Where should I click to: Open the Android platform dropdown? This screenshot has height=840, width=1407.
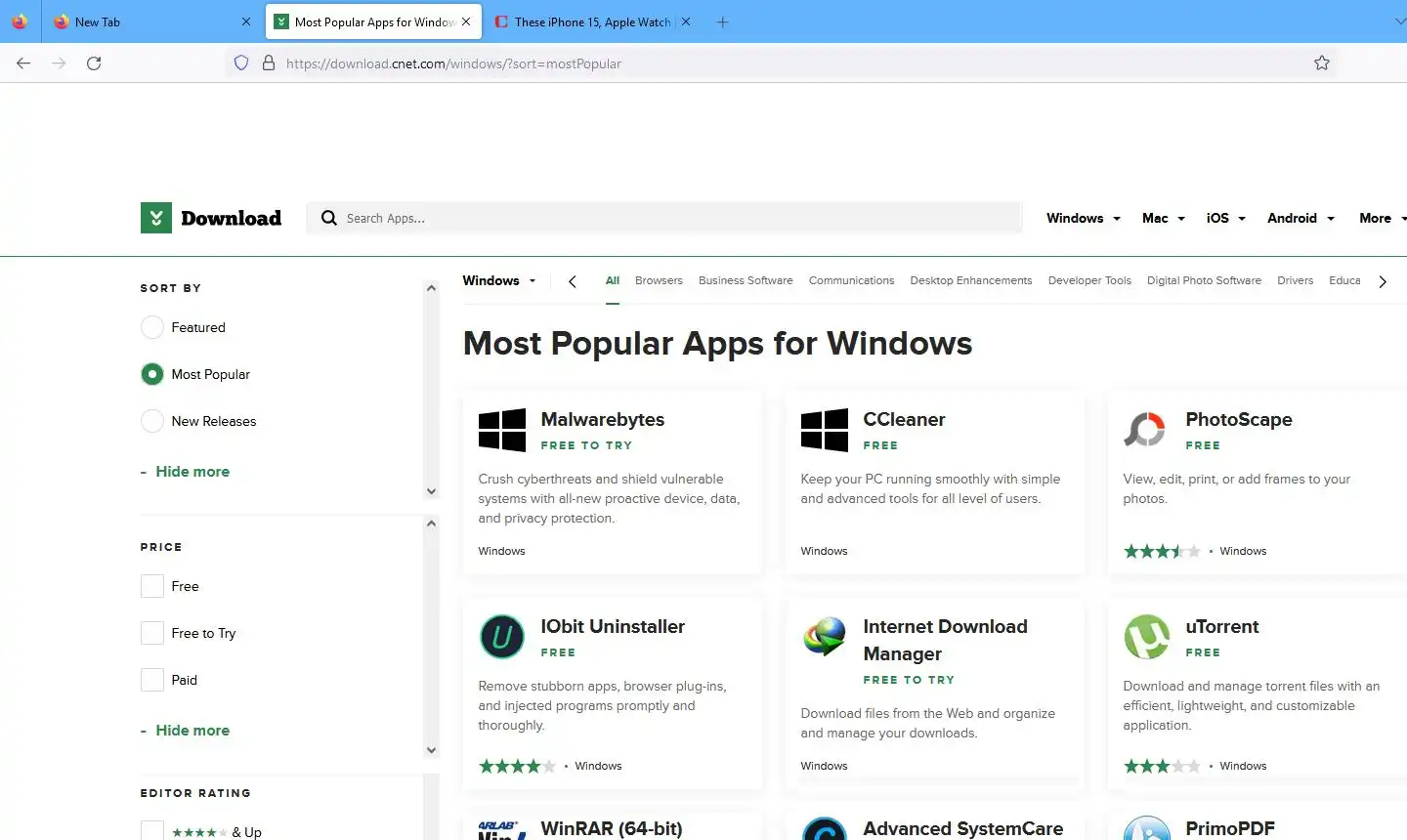point(1300,218)
